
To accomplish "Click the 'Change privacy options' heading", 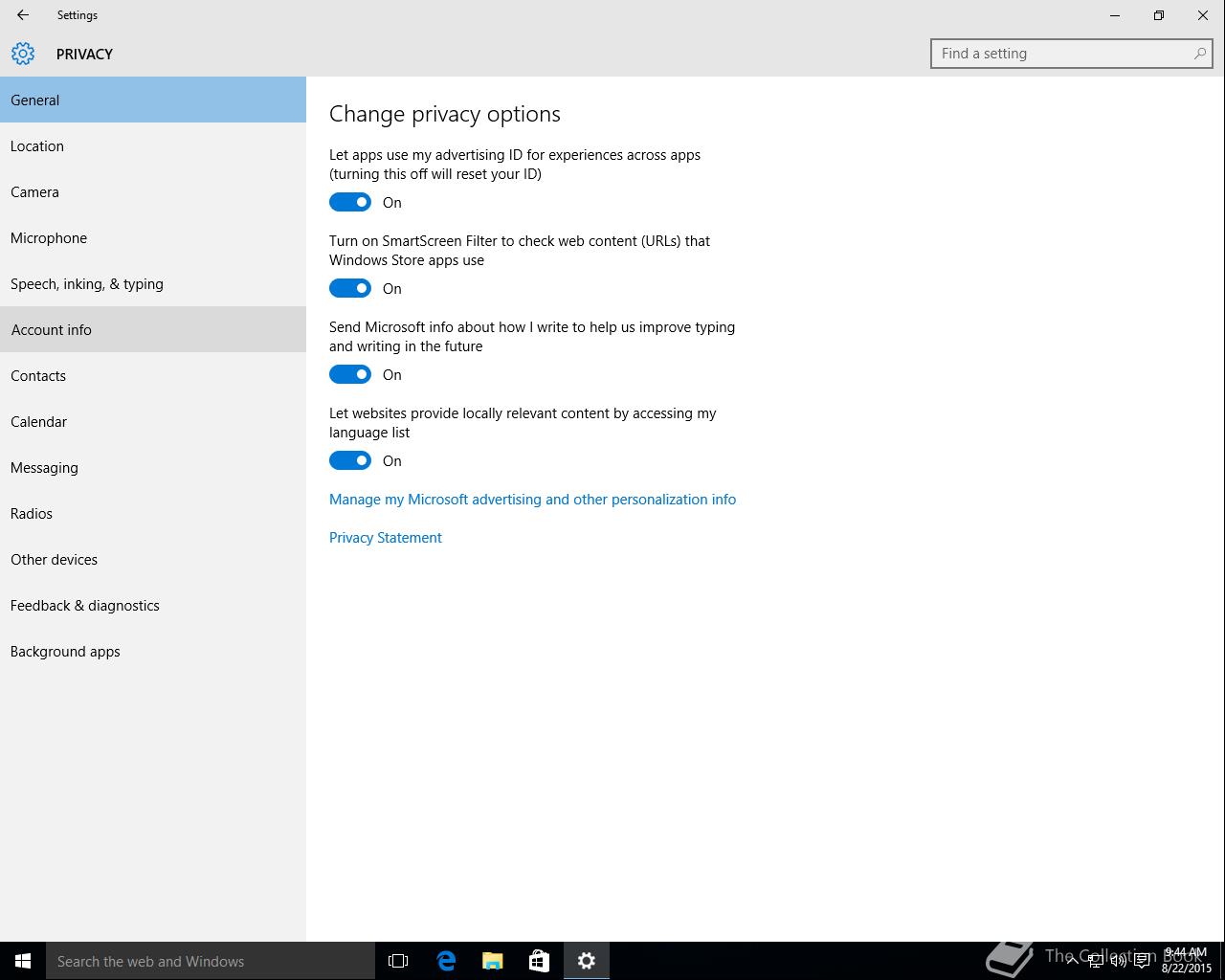I will click(445, 114).
